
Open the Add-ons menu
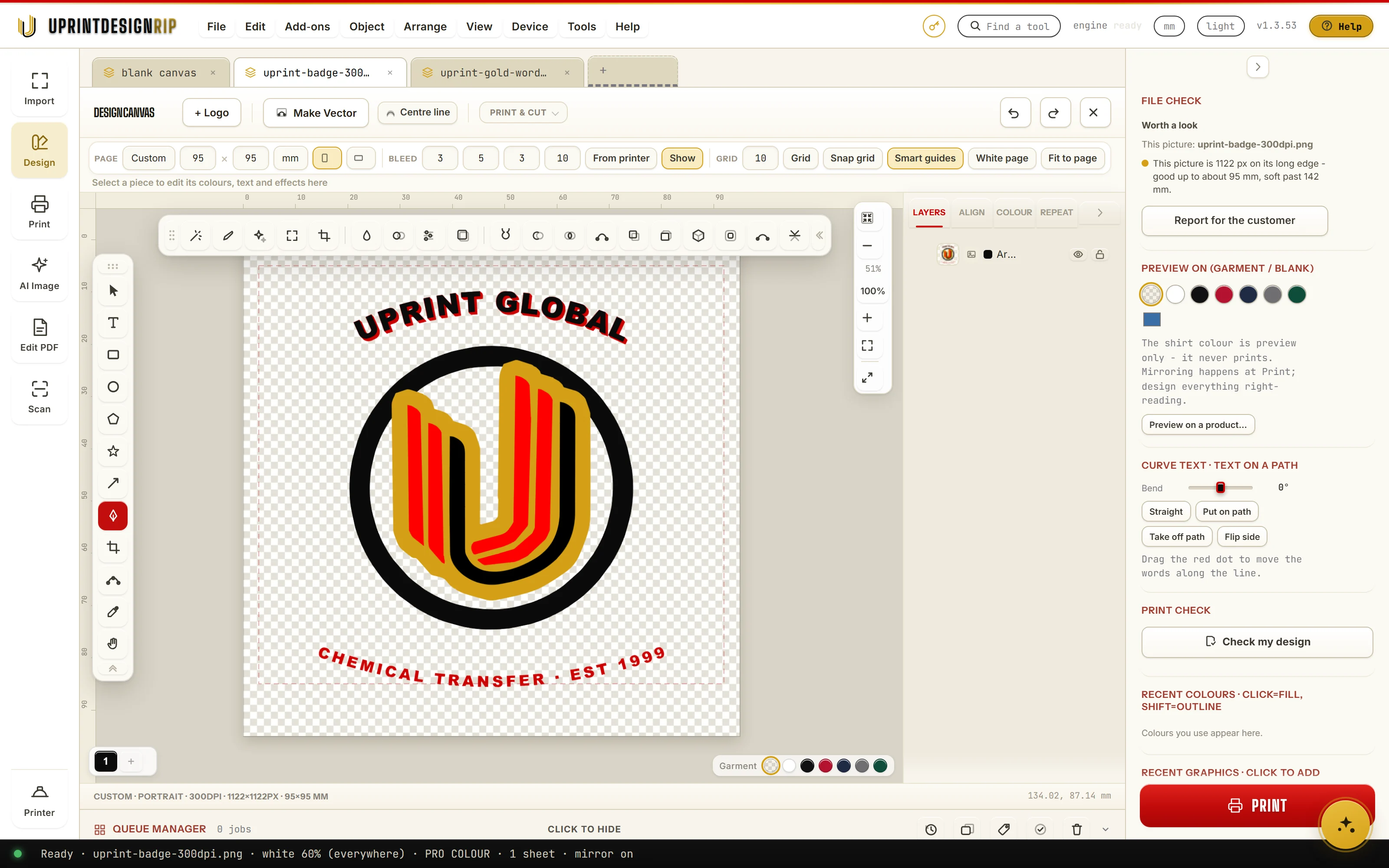307,26
